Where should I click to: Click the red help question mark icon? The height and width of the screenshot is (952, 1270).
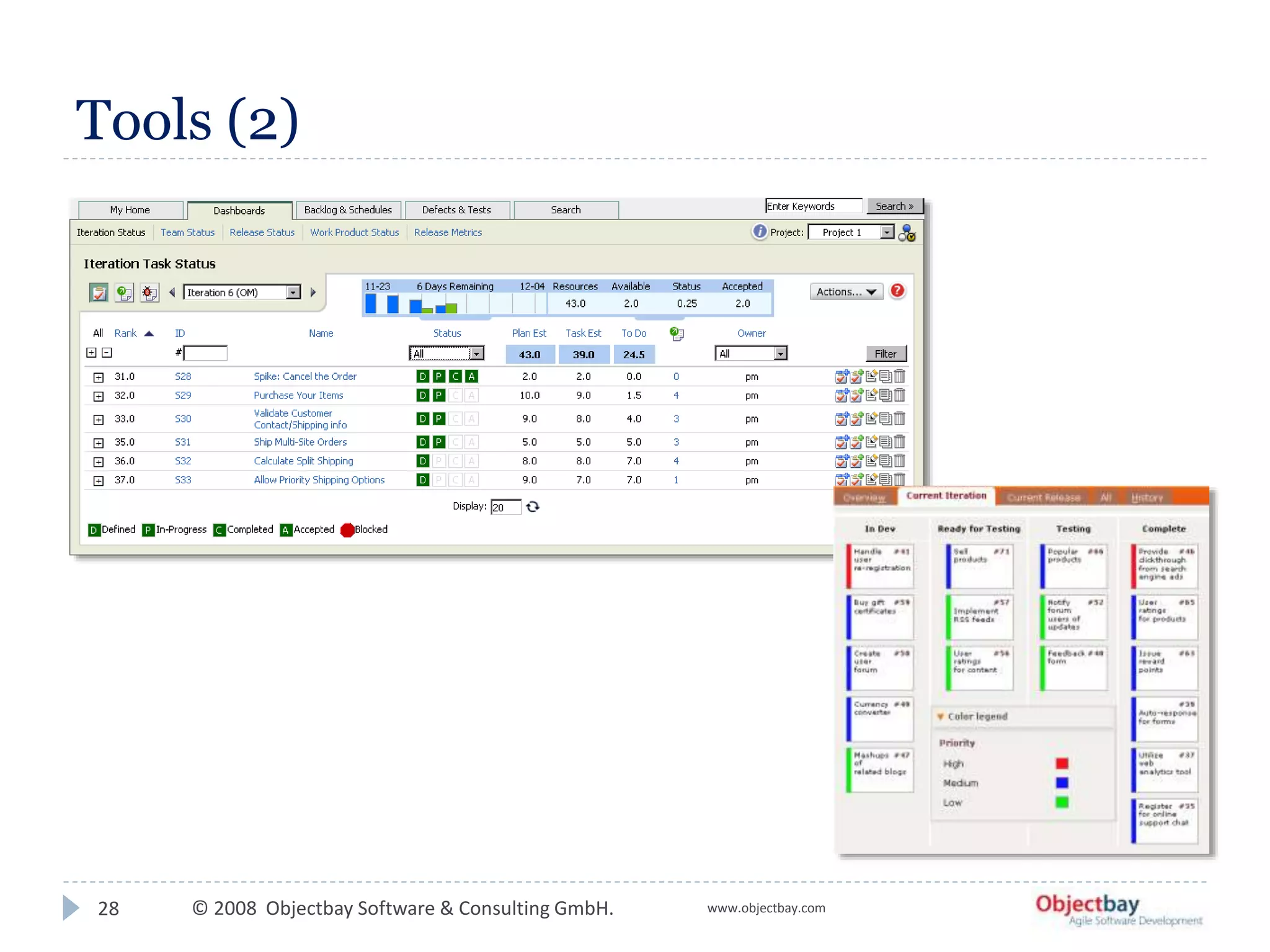897,291
